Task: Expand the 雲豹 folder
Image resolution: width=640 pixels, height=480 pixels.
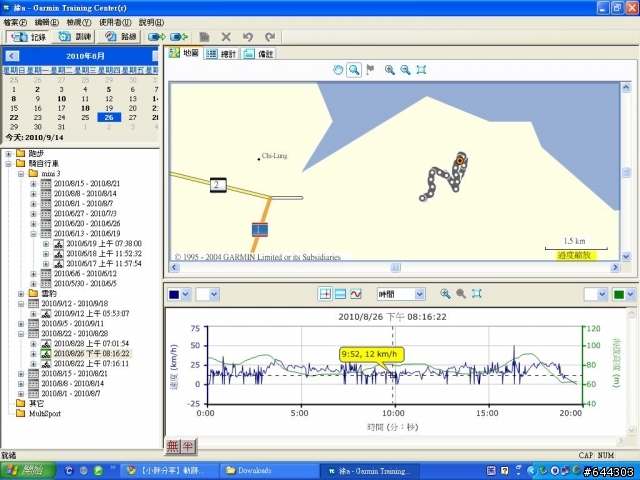Action: [x=21, y=294]
